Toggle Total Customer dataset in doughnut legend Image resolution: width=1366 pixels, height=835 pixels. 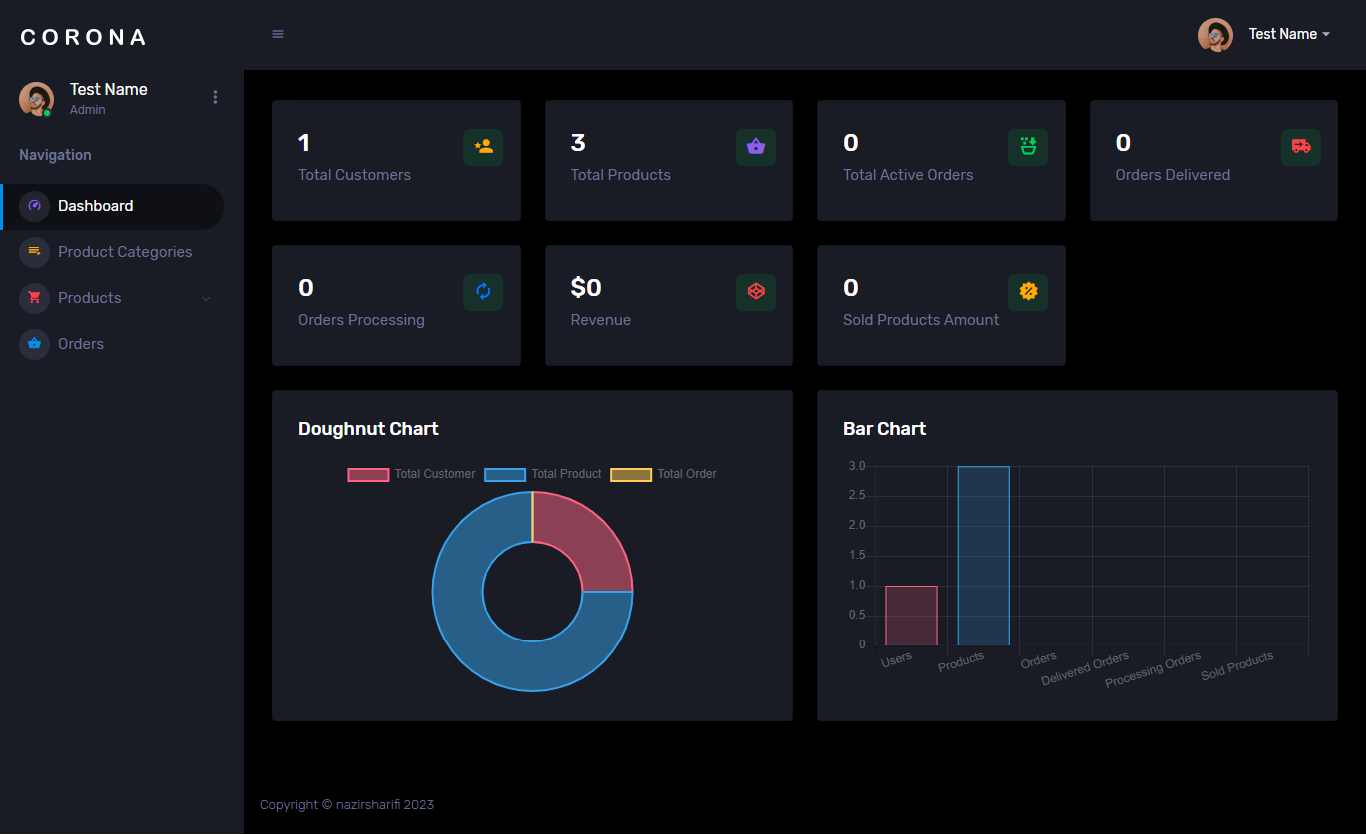[411, 474]
